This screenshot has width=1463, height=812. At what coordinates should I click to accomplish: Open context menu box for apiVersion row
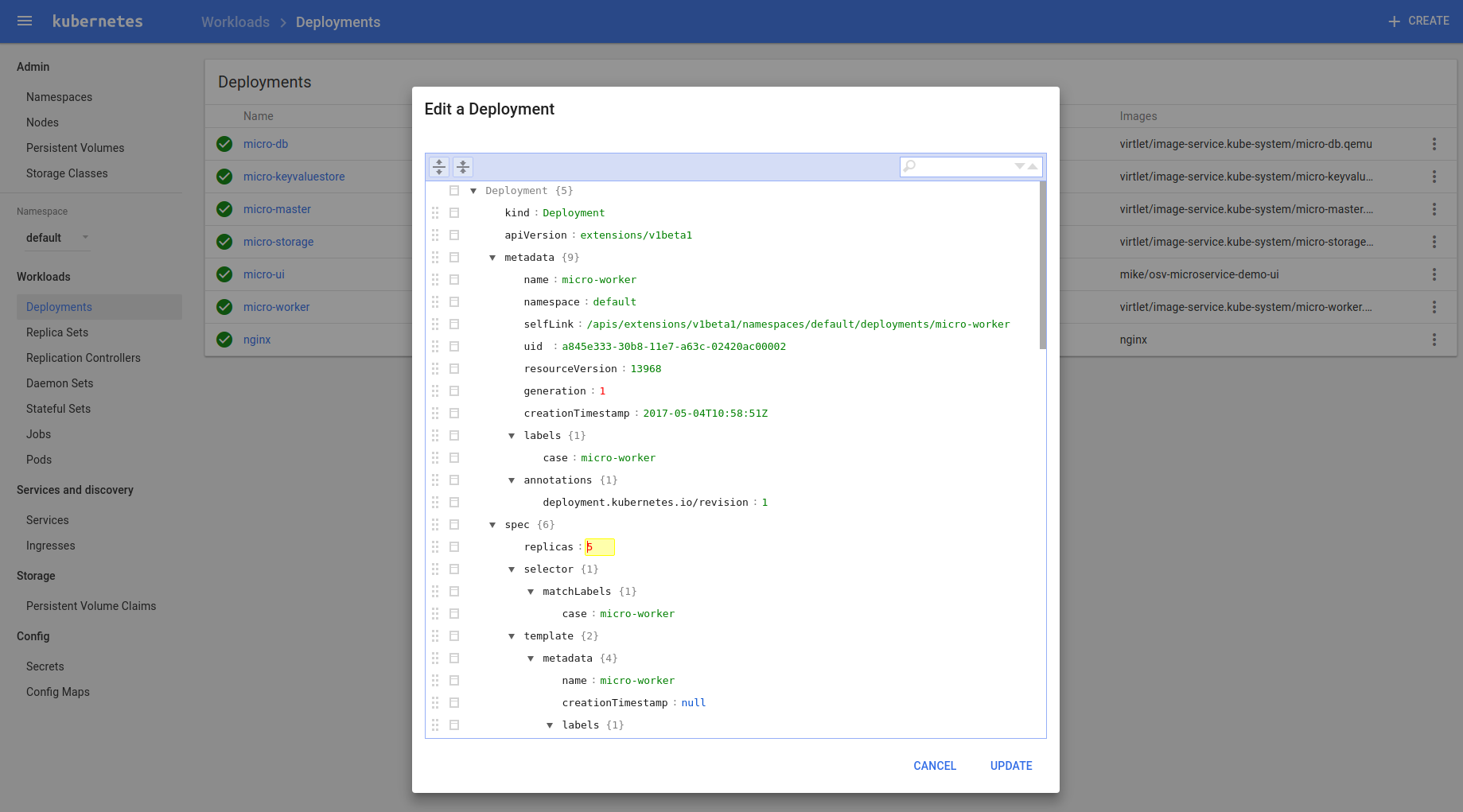point(454,235)
